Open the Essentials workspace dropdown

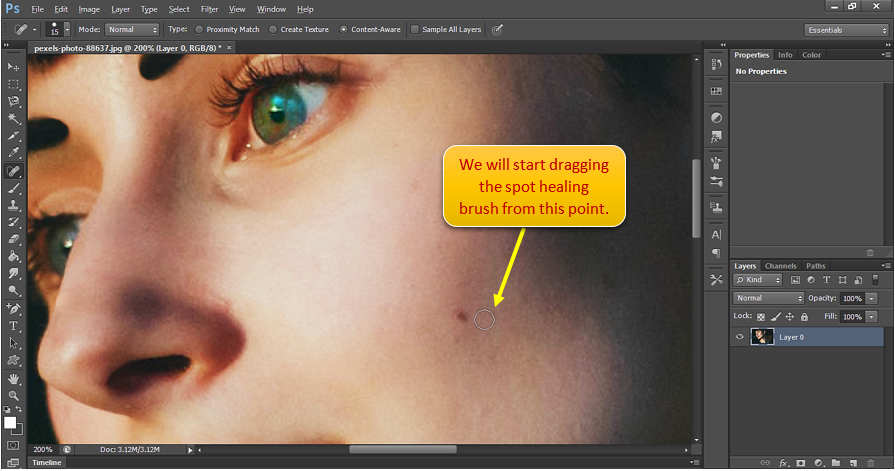(846, 30)
